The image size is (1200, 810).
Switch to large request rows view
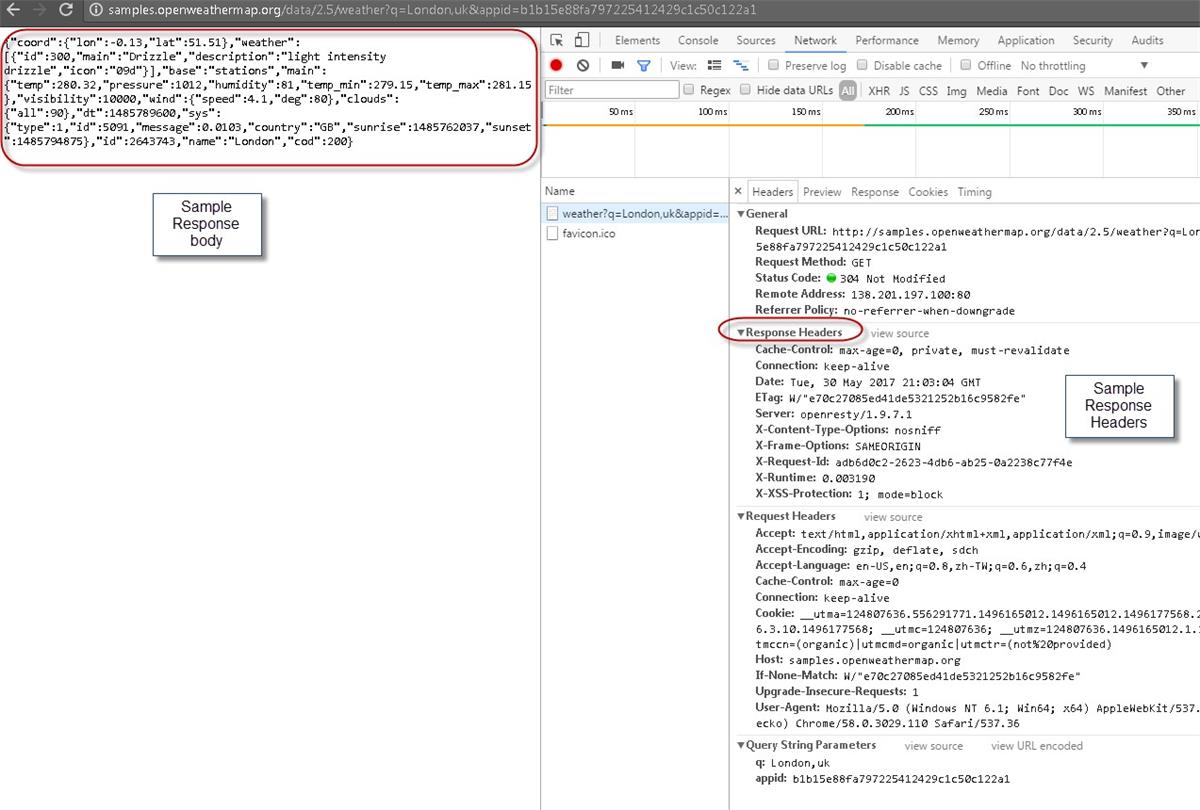click(712, 65)
